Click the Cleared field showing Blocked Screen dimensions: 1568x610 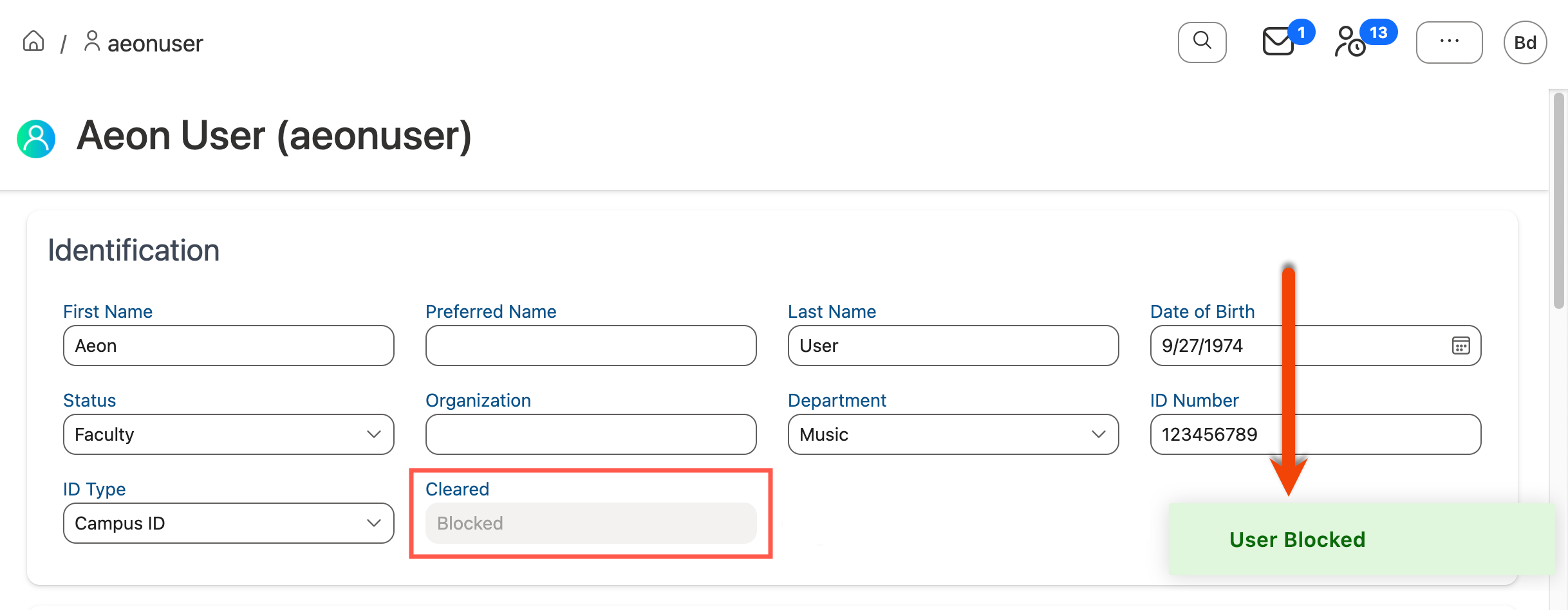tap(590, 523)
